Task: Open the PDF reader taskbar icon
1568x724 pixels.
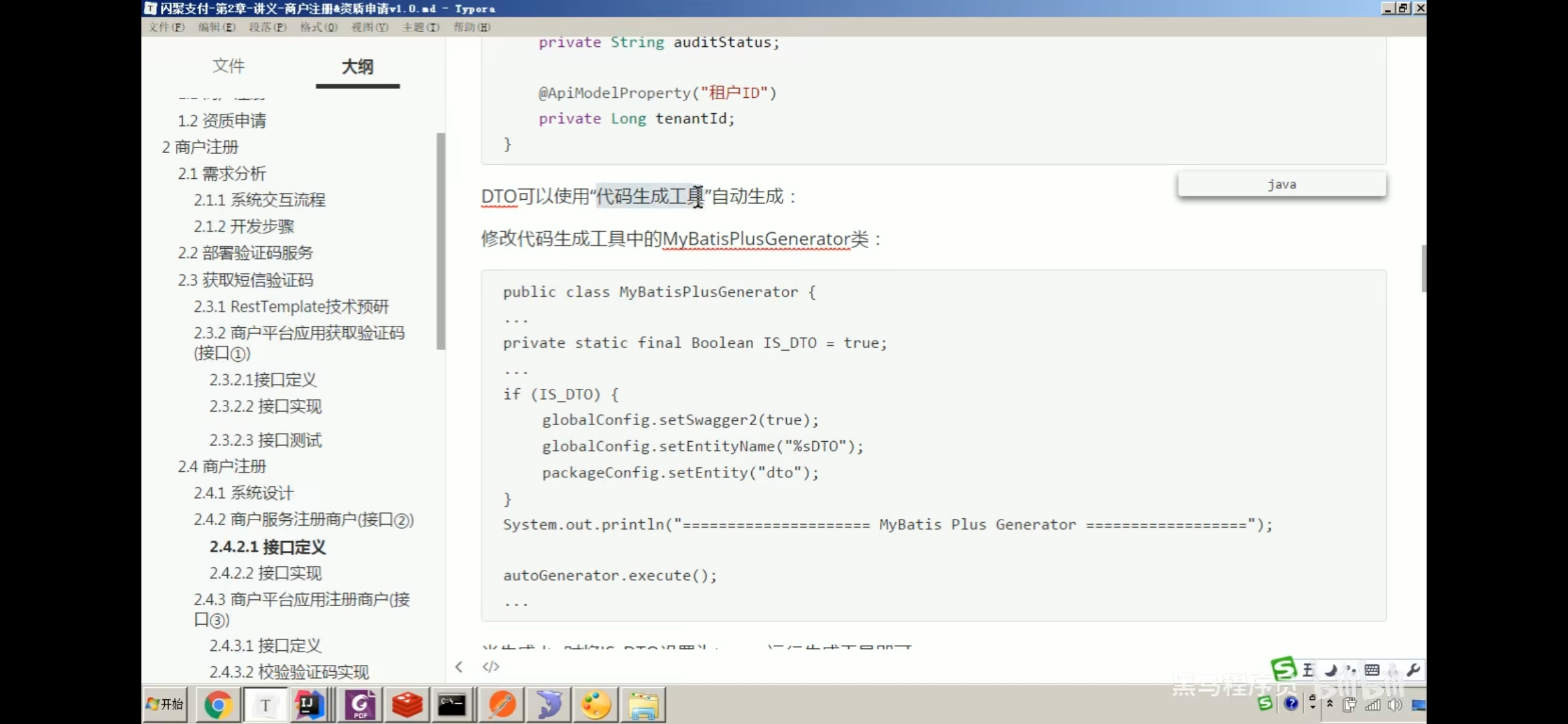Action: (361, 705)
